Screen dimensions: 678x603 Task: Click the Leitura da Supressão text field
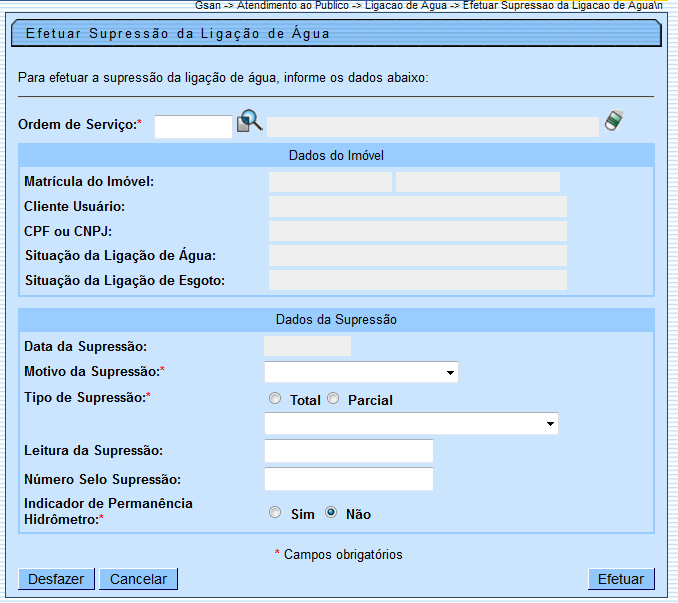coord(348,451)
